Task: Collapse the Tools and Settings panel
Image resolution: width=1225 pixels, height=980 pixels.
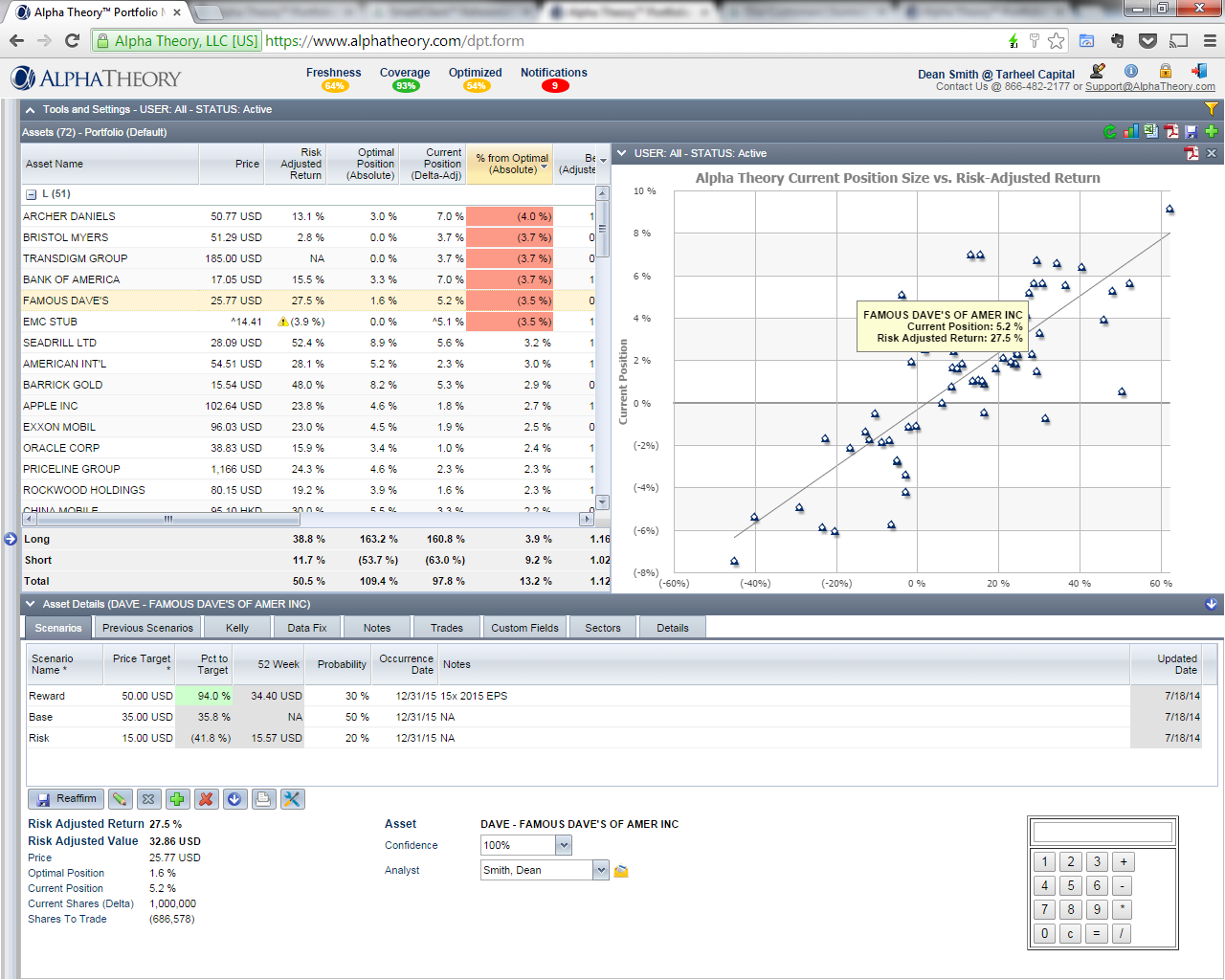Action: pyautogui.click(x=30, y=110)
